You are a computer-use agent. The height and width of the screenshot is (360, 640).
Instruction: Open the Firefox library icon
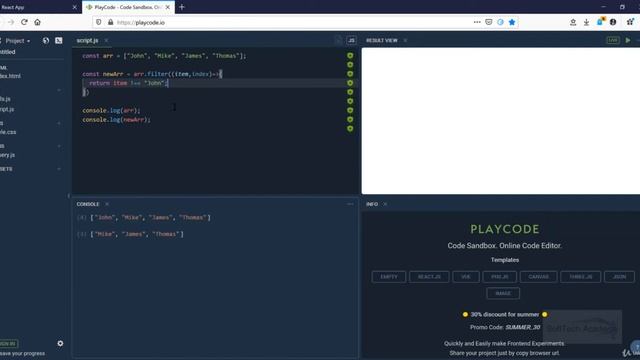573,22
